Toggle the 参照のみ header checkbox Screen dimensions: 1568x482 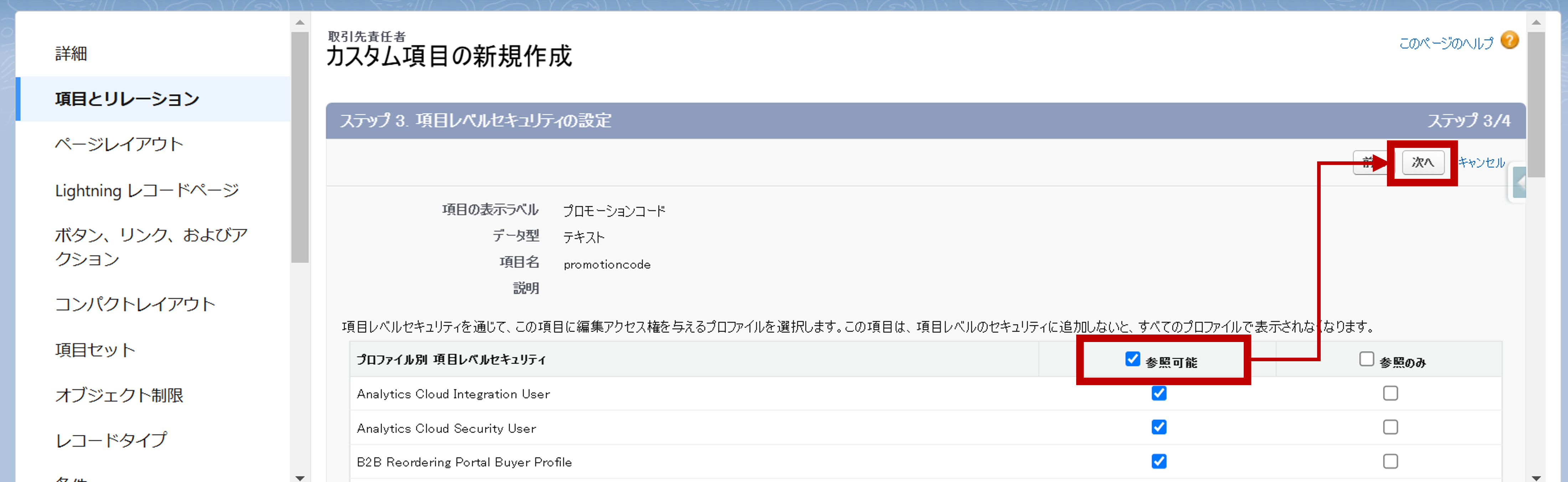[1367, 359]
